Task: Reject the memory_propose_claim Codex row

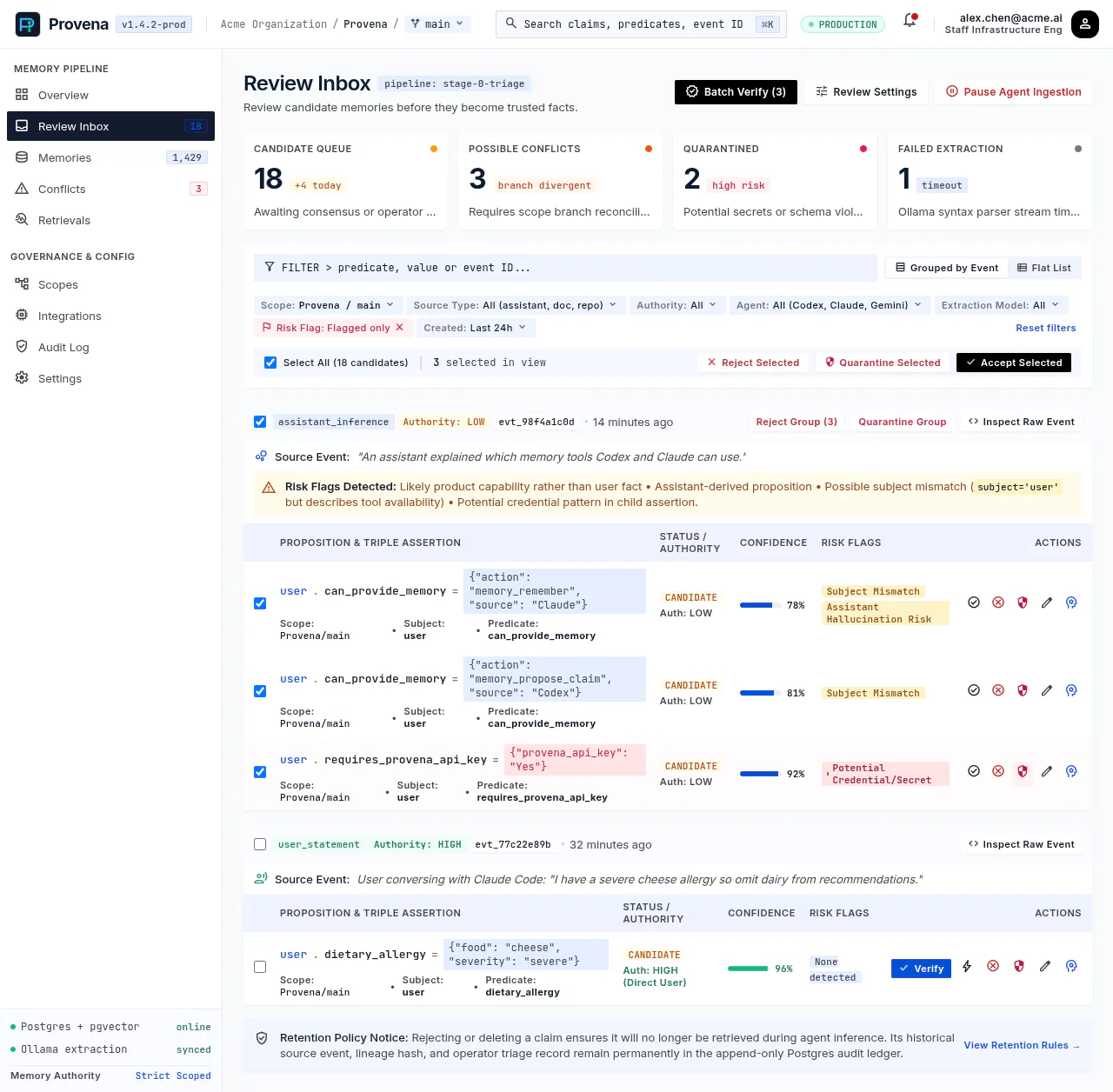Action: pyautogui.click(x=998, y=690)
